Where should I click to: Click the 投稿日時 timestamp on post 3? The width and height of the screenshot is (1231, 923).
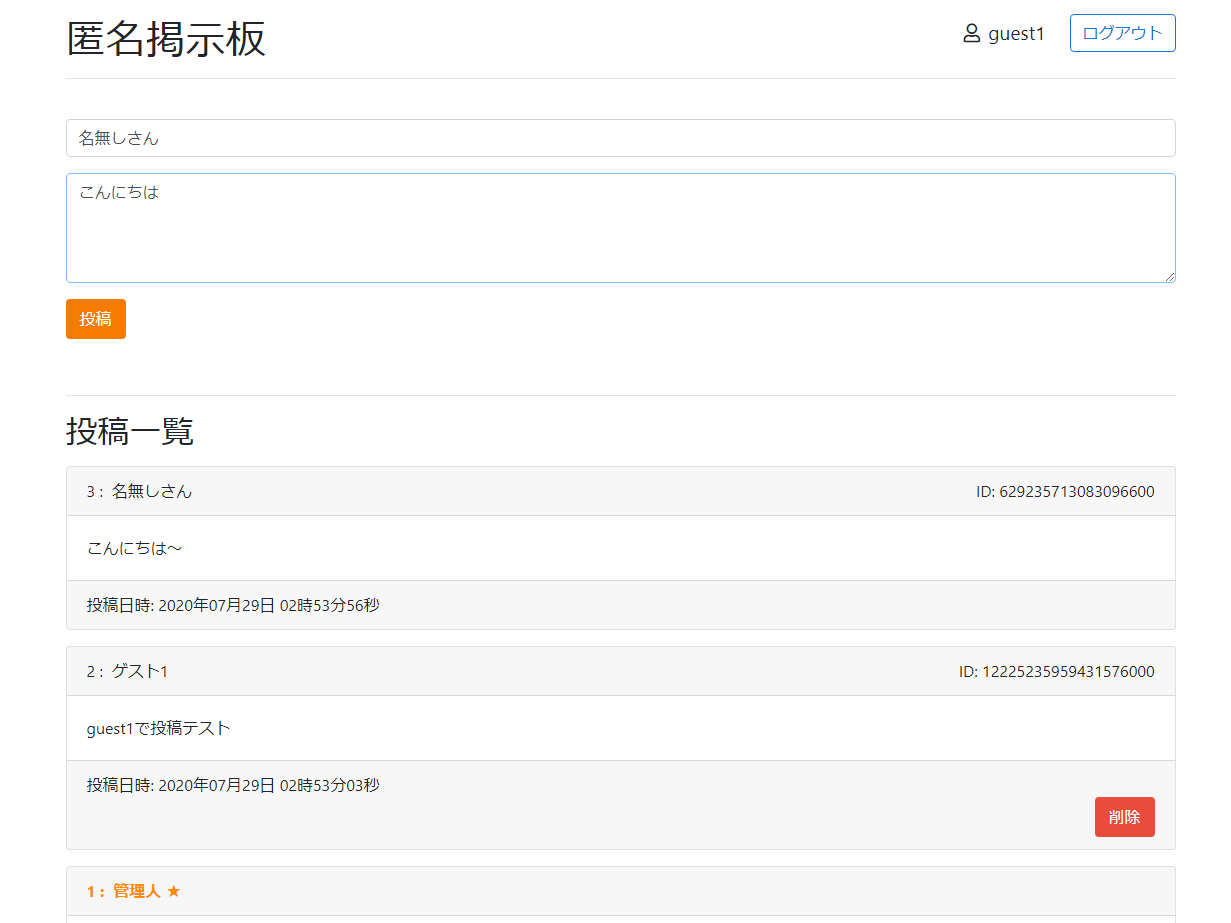(x=232, y=605)
